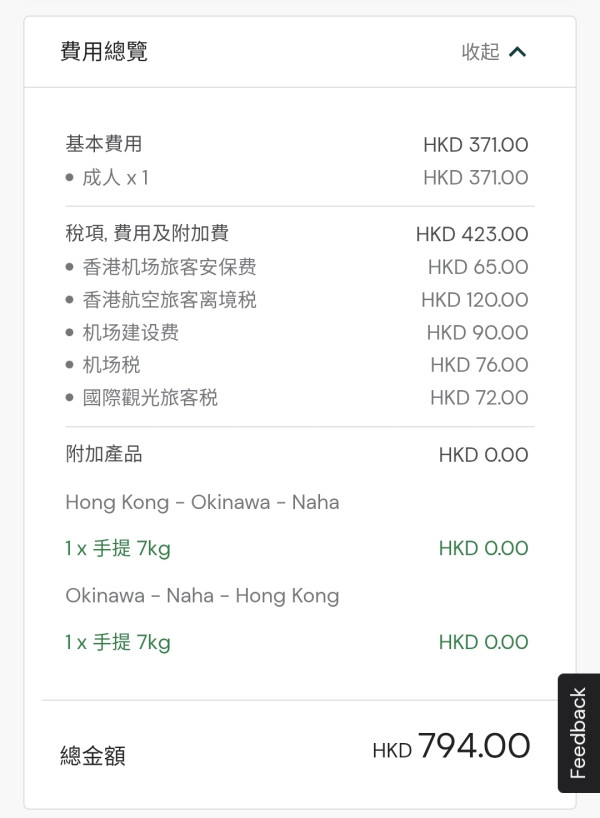Collapse the 費用總覽 panel via 收起 chevron
Viewport: 600px width, 818px height.
pyautogui.click(x=492, y=52)
